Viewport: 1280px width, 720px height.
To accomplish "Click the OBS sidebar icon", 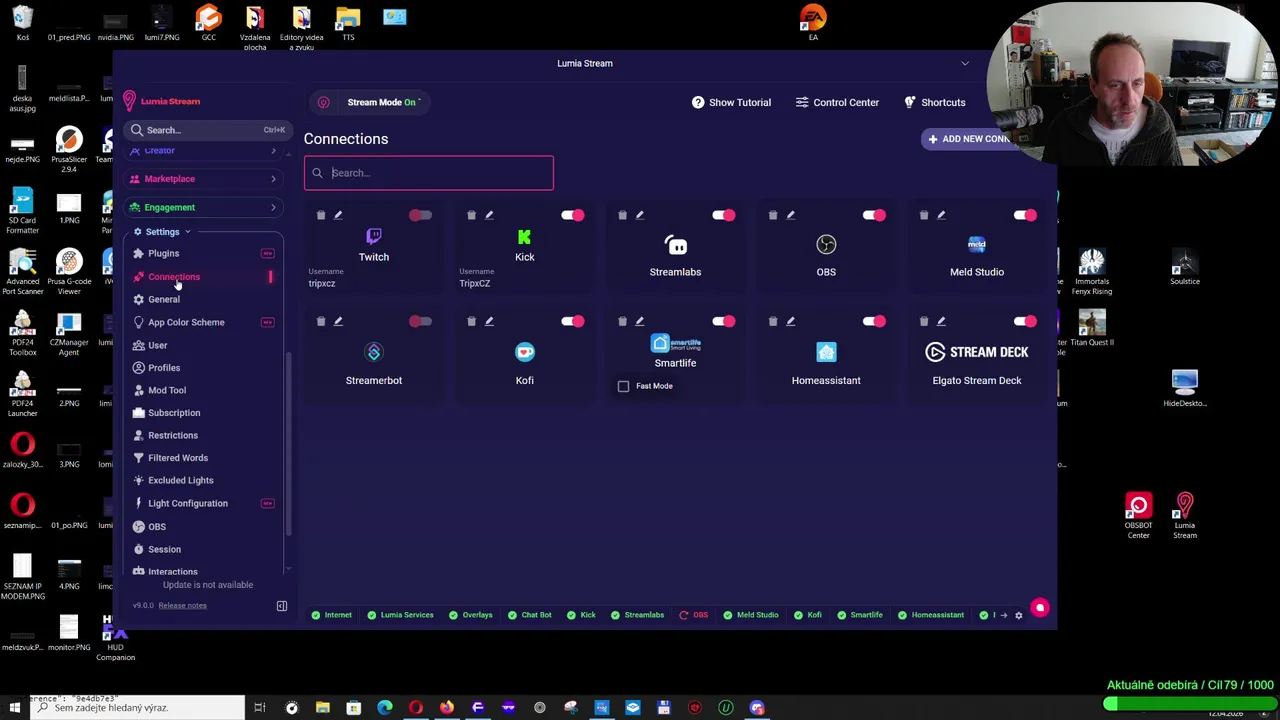I will click(139, 527).
